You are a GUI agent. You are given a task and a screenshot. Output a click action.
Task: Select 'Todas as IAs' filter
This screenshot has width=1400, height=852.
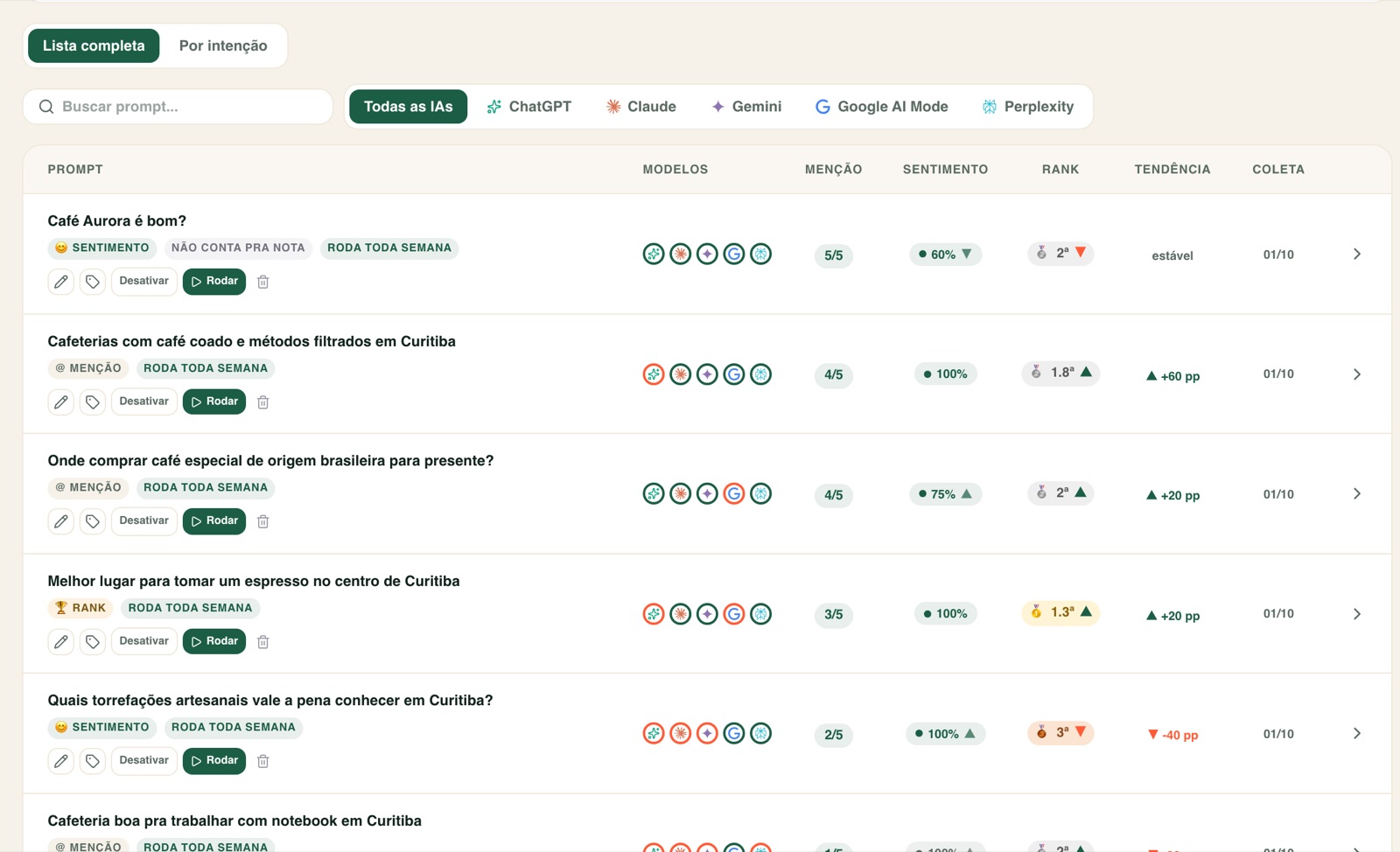pos(409,107)
